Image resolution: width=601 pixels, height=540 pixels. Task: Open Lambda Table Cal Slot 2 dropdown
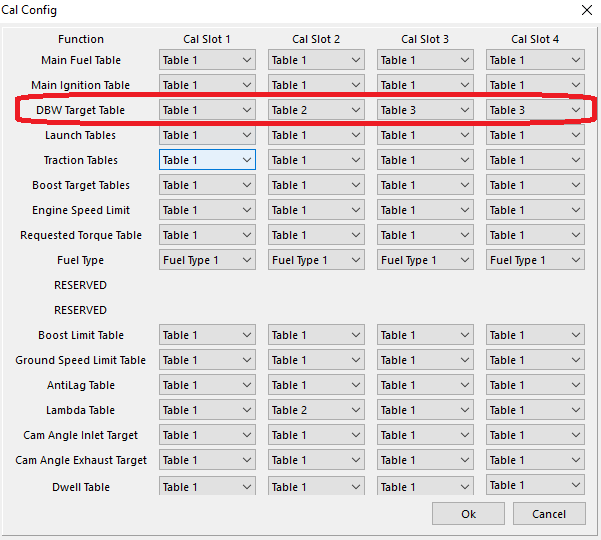(316, 410)
